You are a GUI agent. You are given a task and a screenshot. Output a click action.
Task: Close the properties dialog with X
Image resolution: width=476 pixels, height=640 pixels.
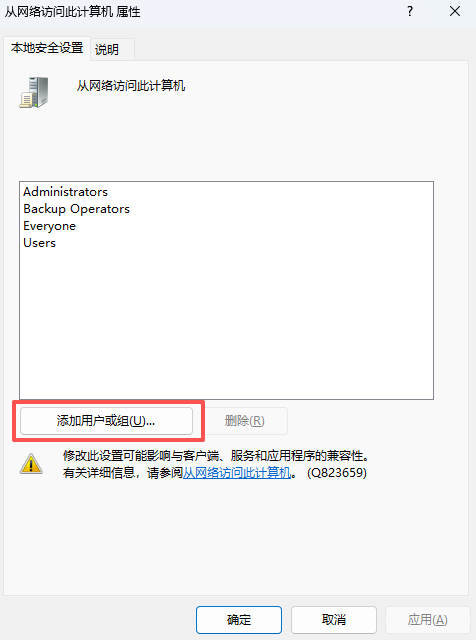coord(455,11)
